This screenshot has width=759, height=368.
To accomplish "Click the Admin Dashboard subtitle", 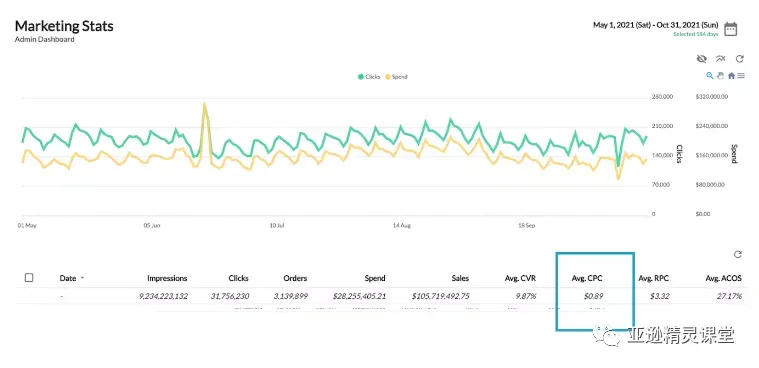I will point(45,39).
